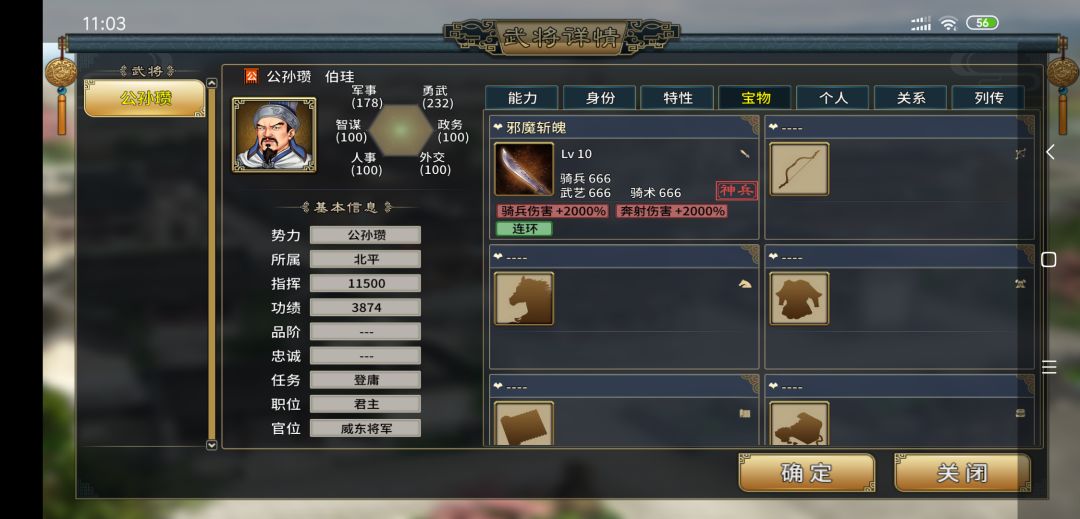The height and width of the screenshot is (519, 1080).
Task: Click the general list scroll-up arrow
Action: tap(211, 83)
